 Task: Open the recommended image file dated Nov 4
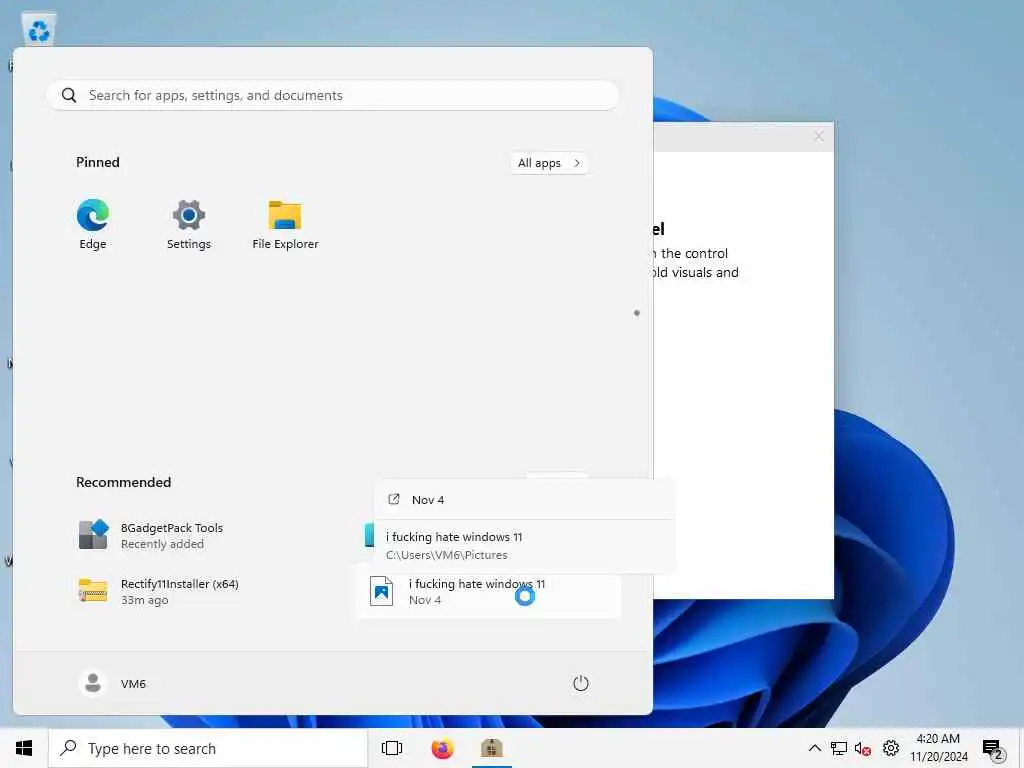[x=488, y=592]
